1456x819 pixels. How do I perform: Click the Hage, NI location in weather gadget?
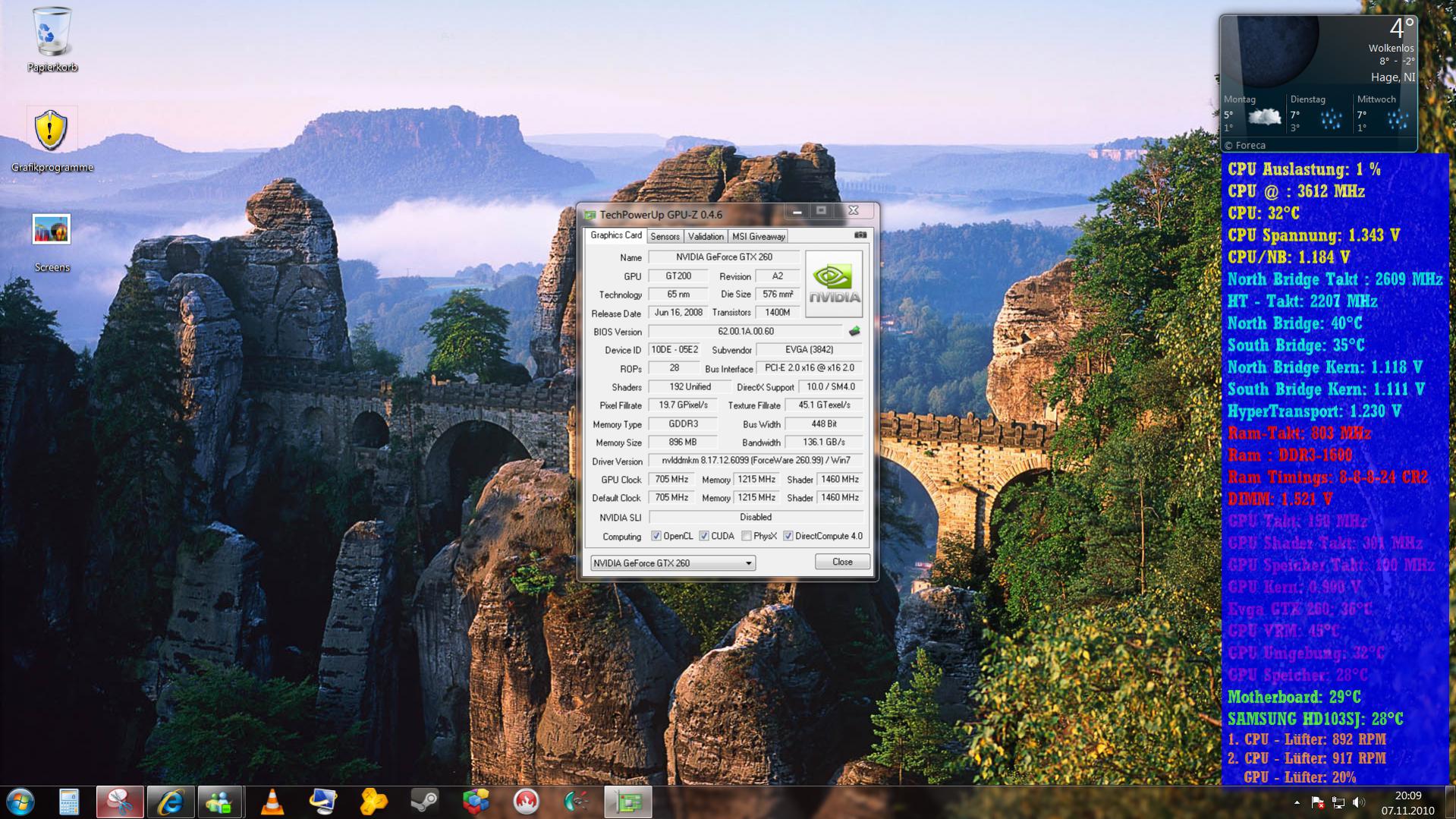(x=1392, y=77)
